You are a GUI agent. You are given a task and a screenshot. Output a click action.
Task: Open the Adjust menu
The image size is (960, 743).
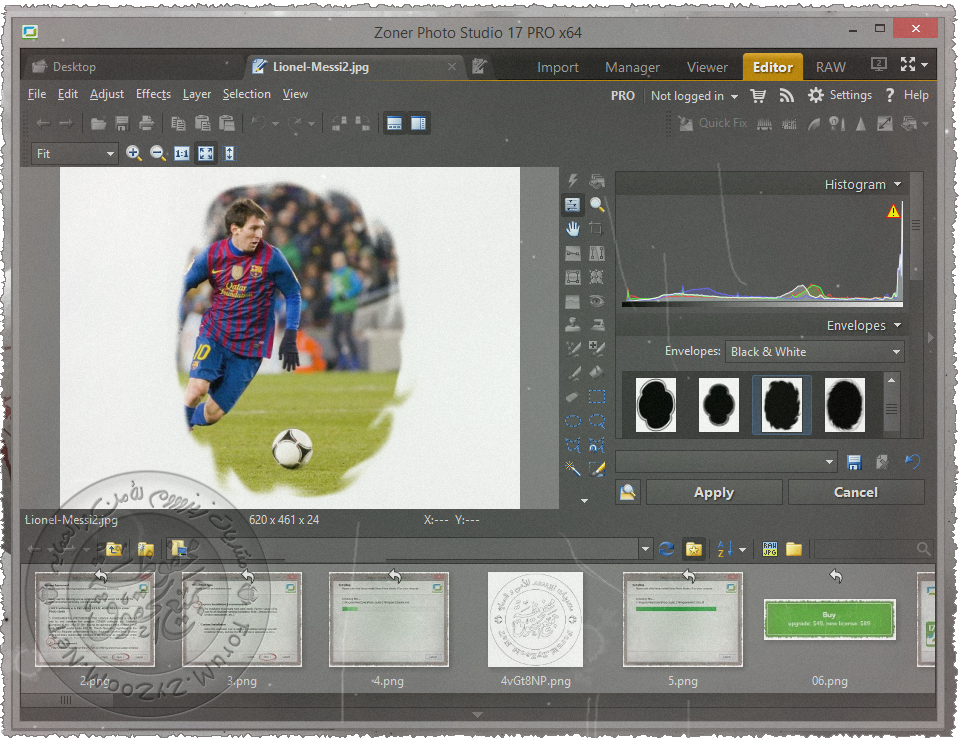[107, 94]
